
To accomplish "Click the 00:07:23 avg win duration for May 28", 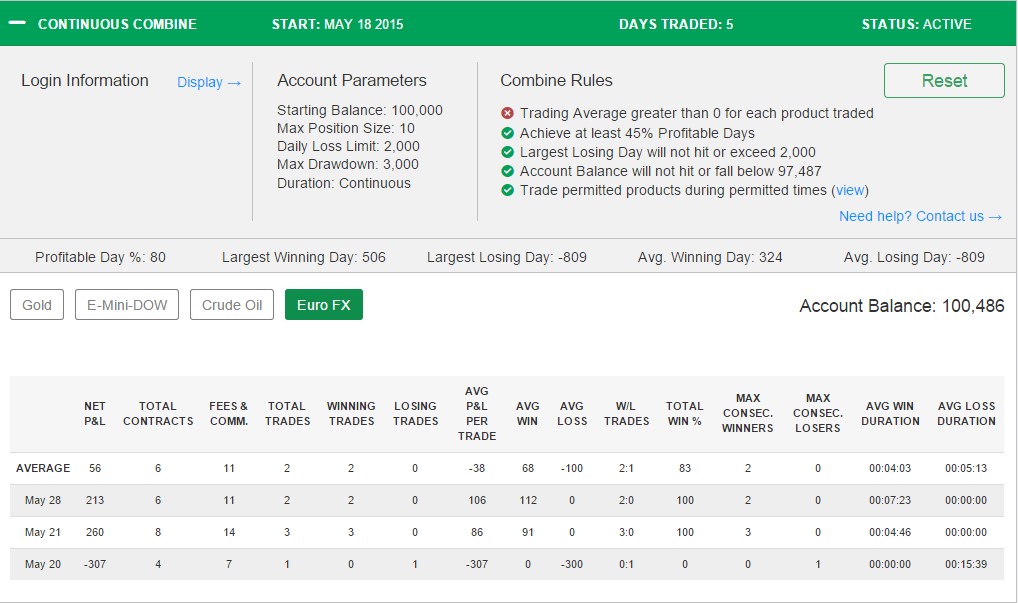I will (x=890, y=500).
